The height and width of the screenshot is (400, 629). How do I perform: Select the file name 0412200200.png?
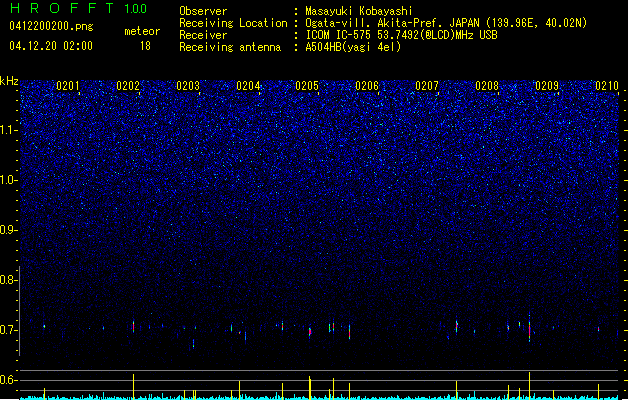(x=51, y=26)
